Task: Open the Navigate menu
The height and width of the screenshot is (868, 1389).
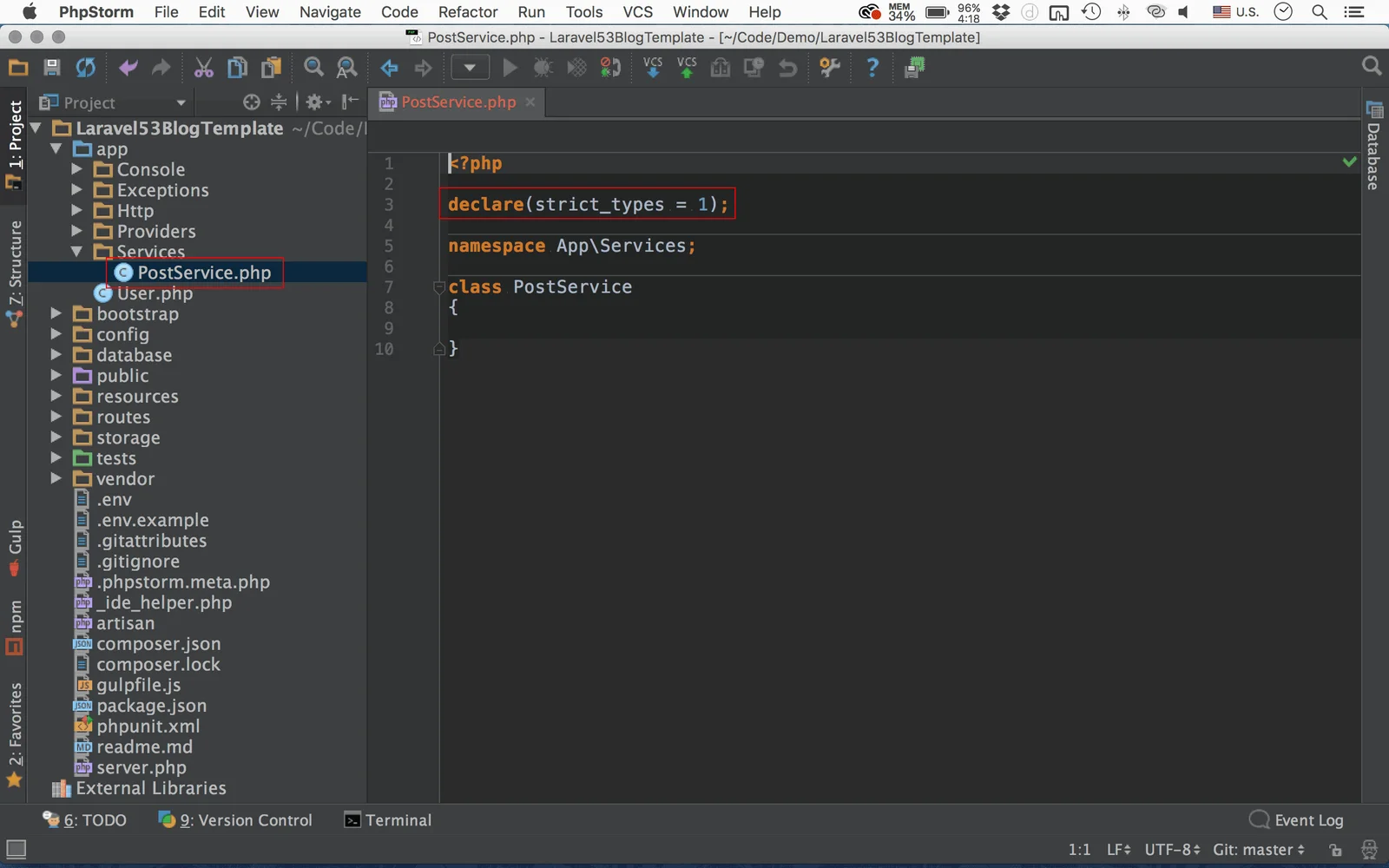Action: click(330, 12)
